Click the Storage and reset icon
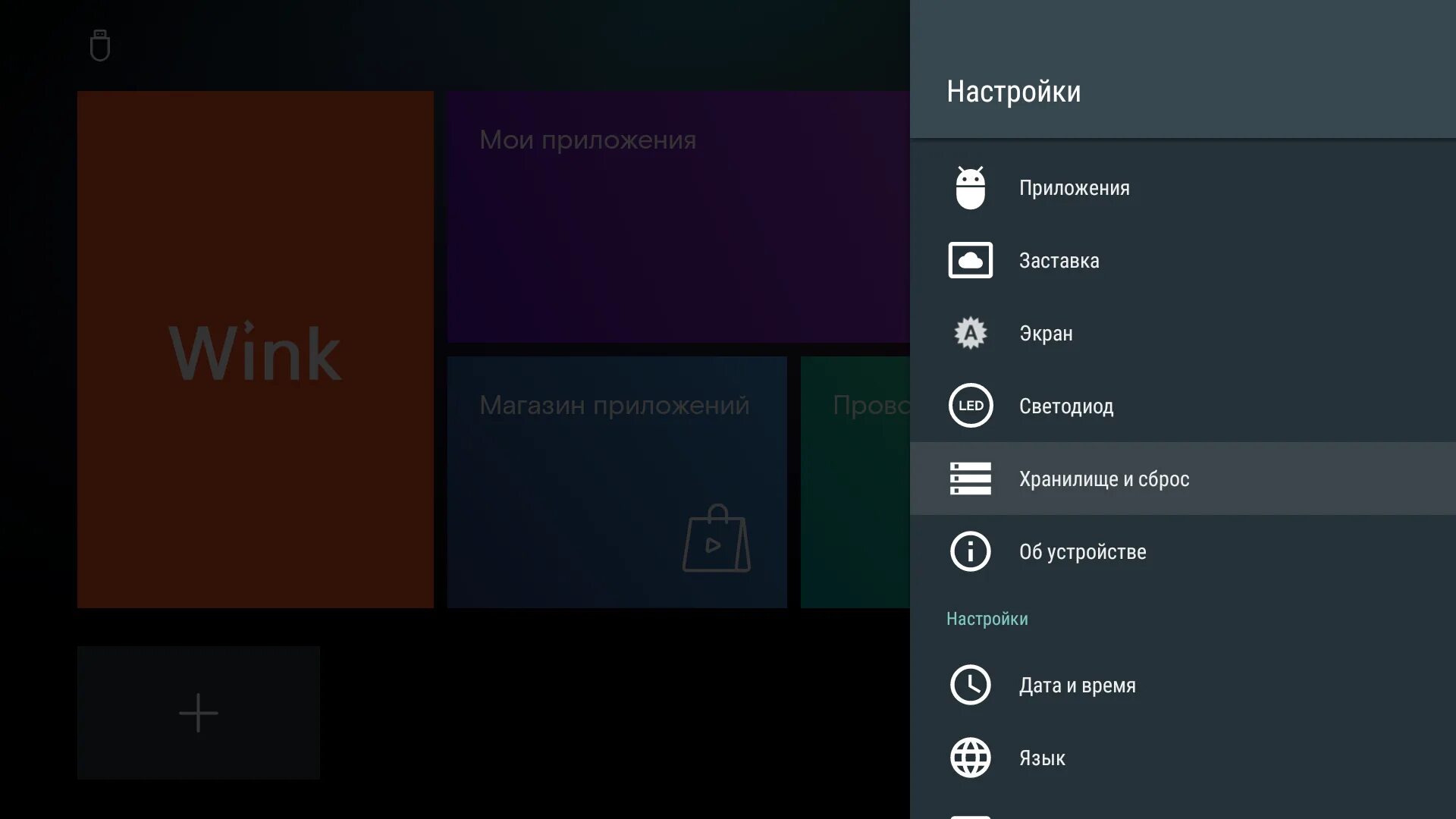This screenshot has height=819, width=1456. (970, 479)
